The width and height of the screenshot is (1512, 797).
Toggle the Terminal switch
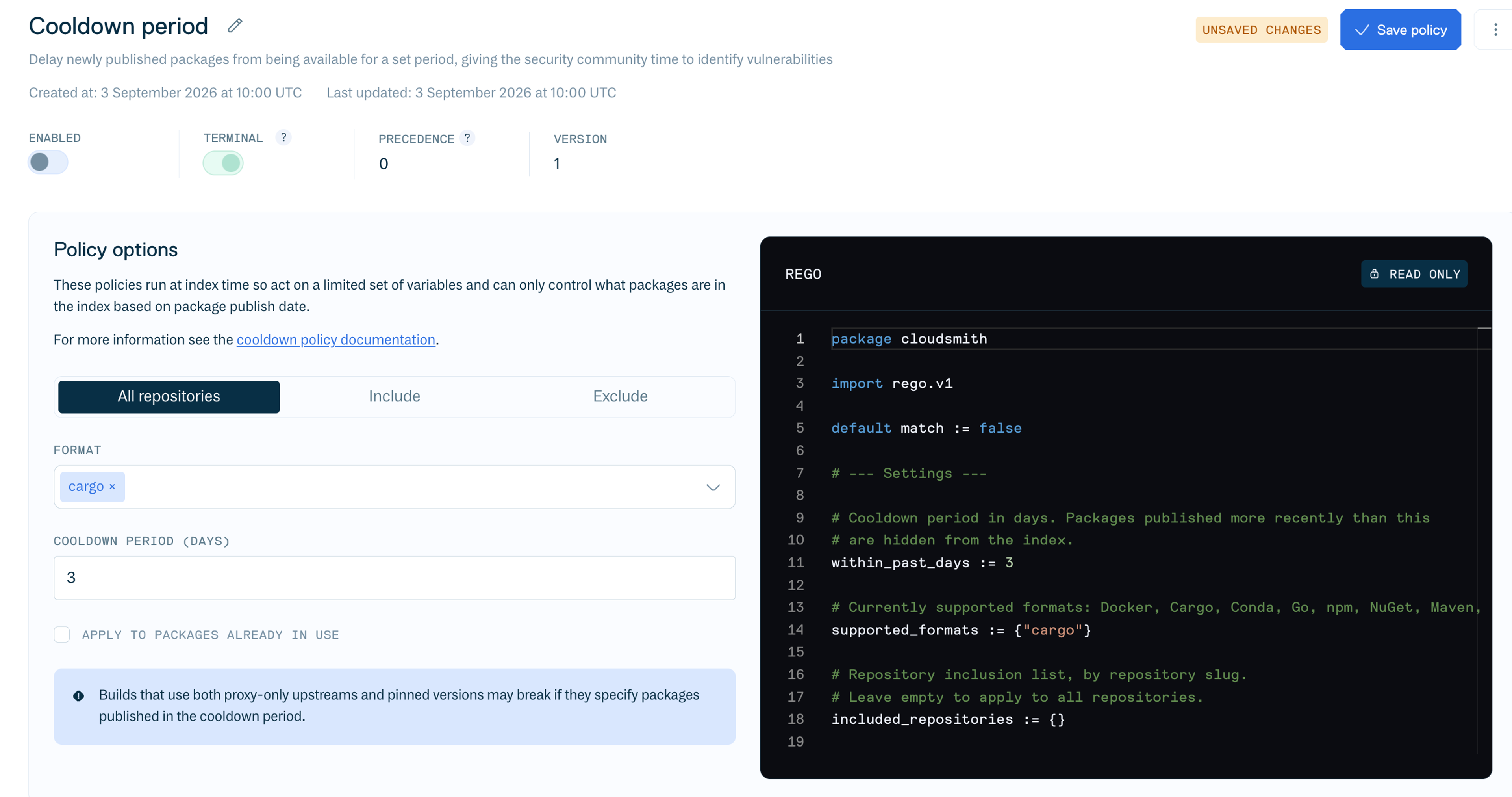(x=223, y=163)
